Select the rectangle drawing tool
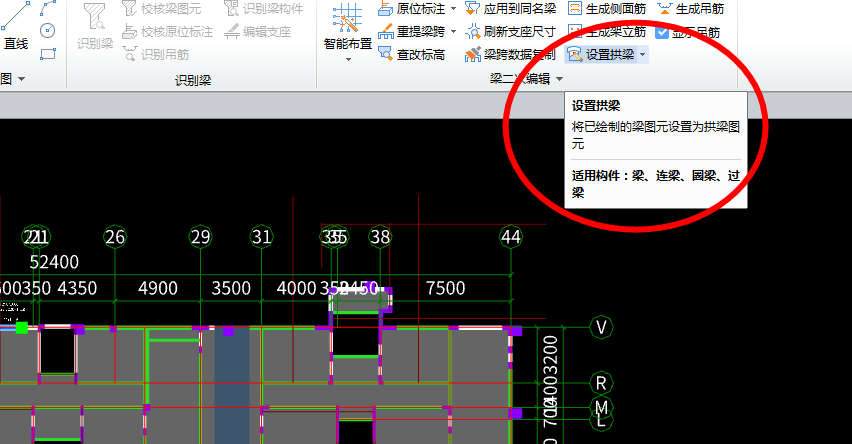The width and height of the screenshot is (852, 444). [x=47, y=53]
